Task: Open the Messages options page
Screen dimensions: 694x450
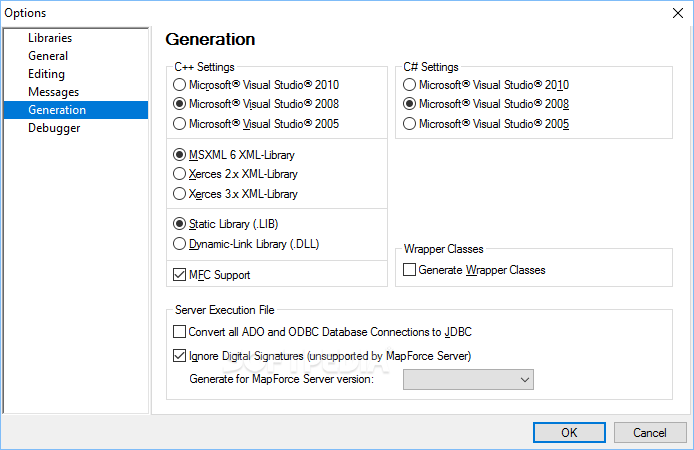Action: click(53, 92)
